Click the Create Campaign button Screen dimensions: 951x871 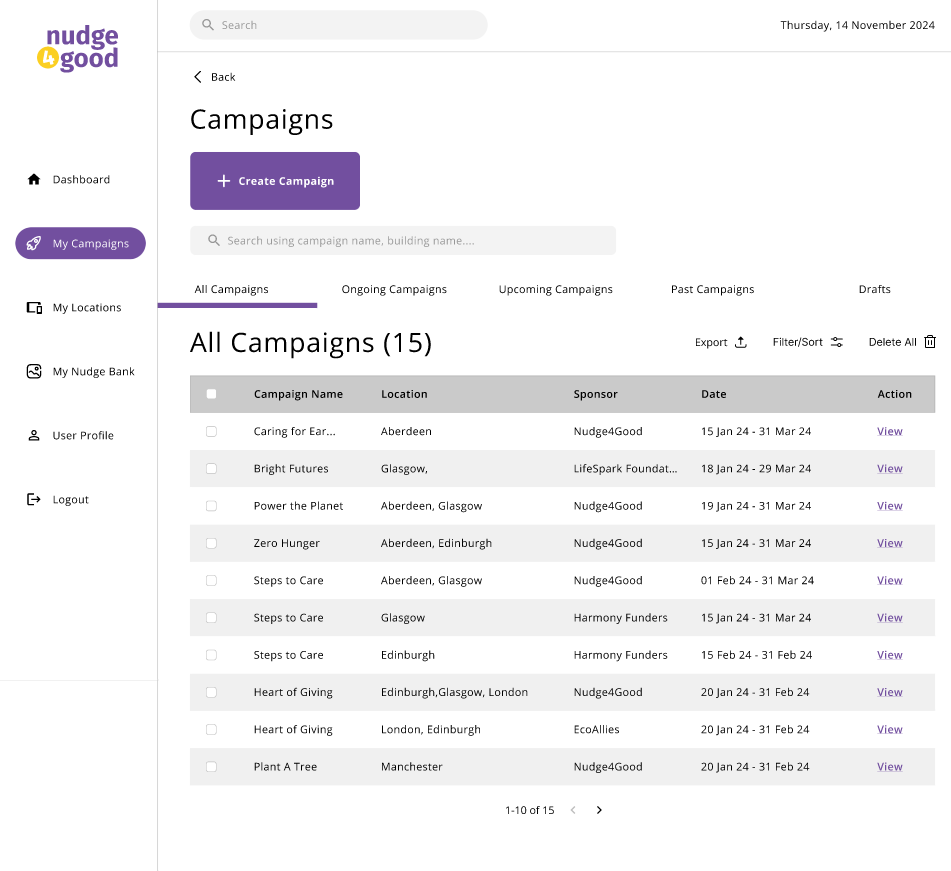coord(275,181)
